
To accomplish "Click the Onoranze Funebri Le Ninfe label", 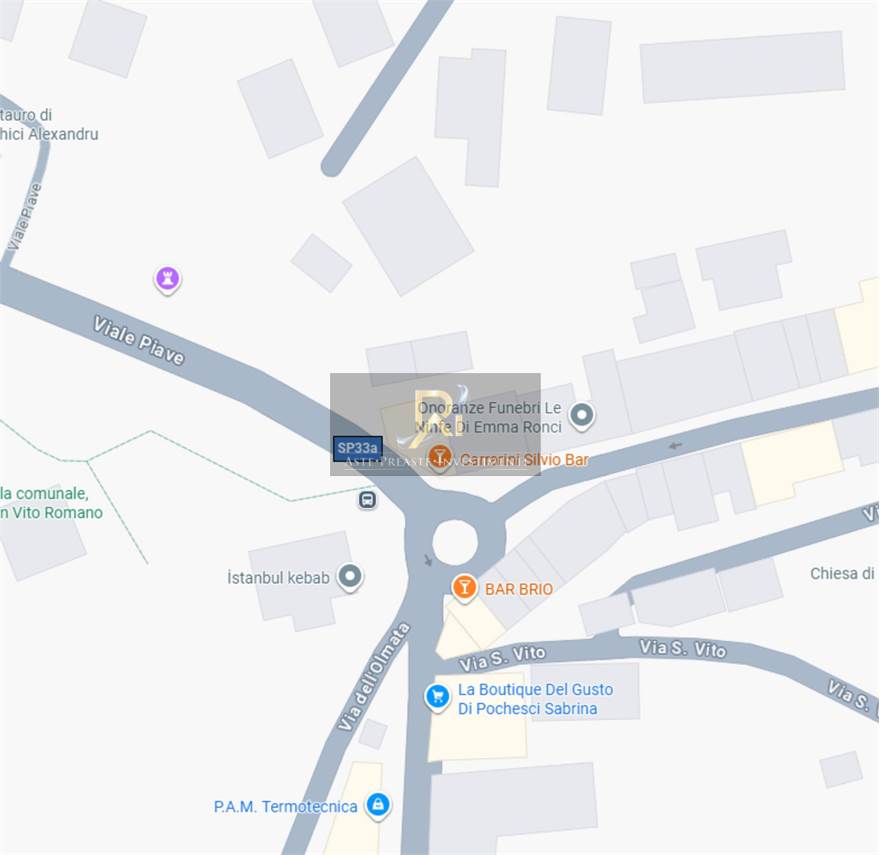I will tap(489, 417).
